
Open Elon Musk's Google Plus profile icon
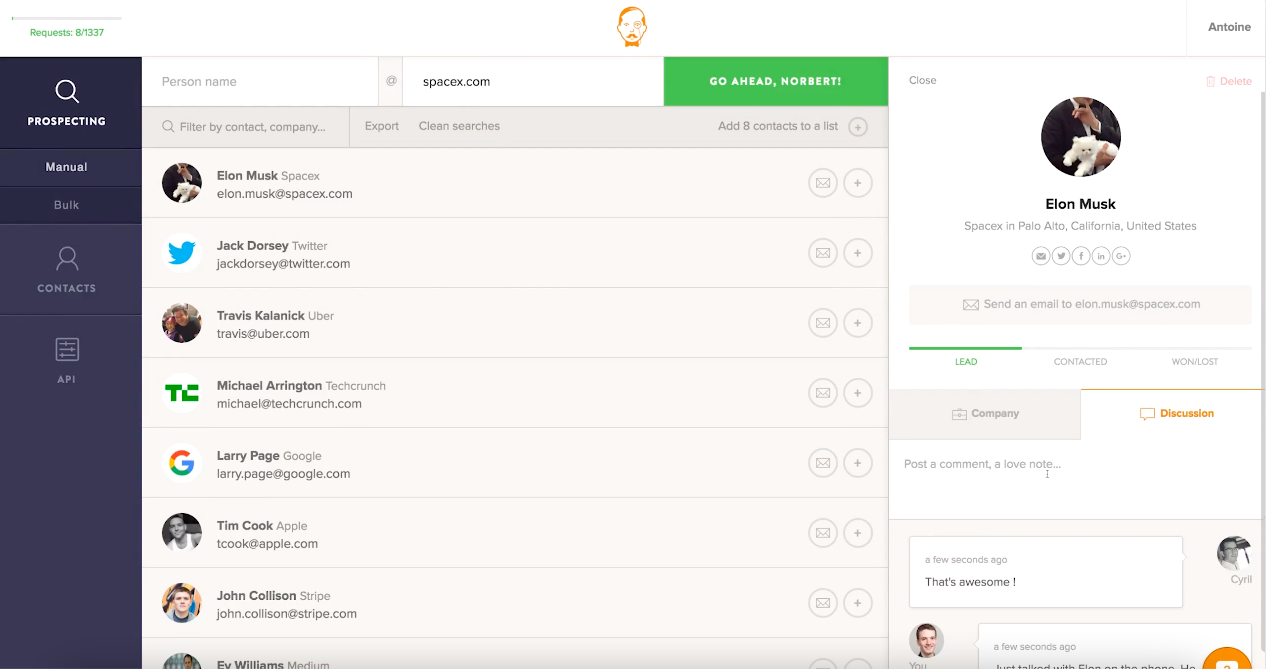tap(1121, 257)
